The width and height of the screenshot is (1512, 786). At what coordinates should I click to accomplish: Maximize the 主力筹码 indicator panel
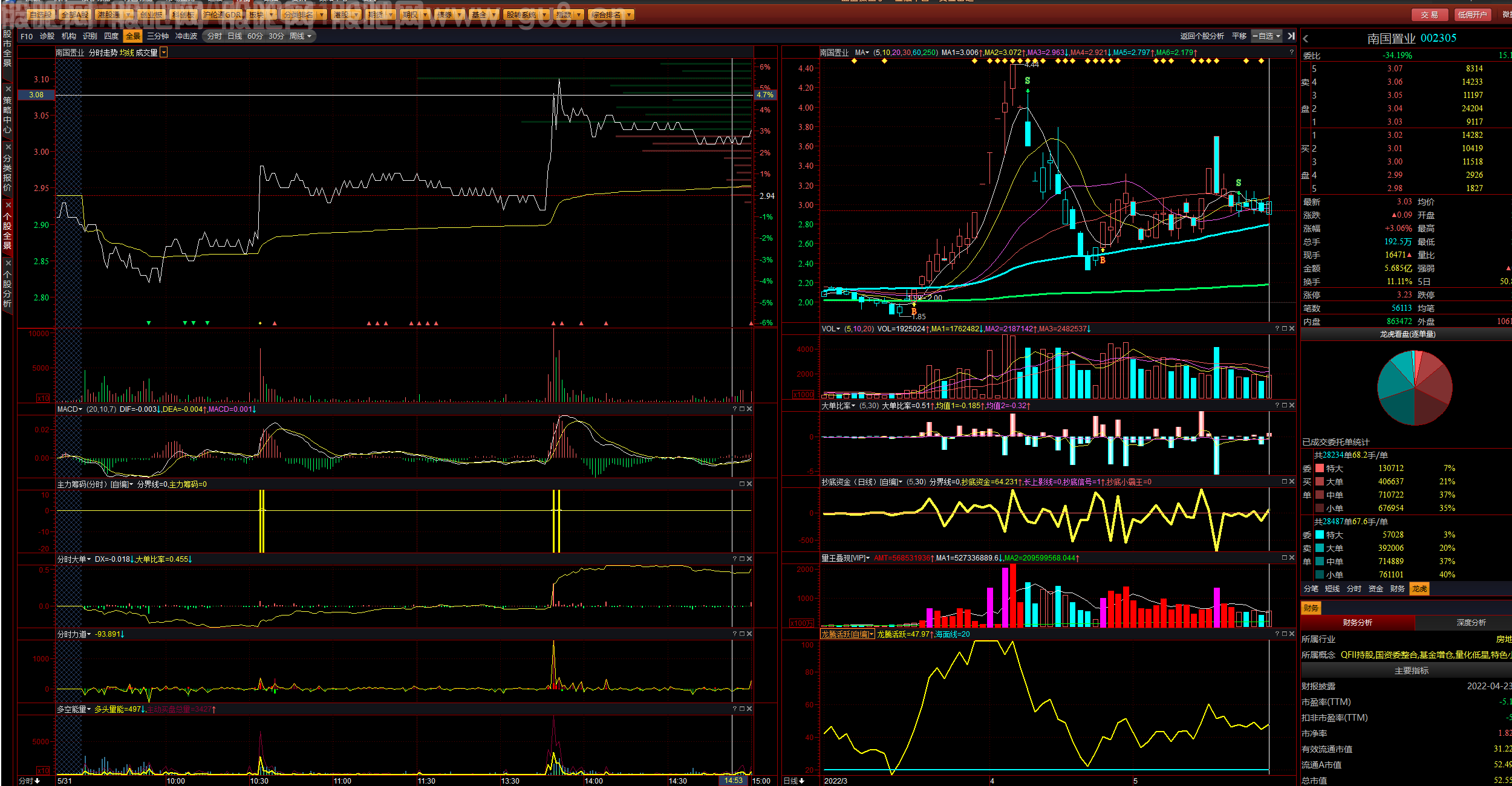pos(742,484)
